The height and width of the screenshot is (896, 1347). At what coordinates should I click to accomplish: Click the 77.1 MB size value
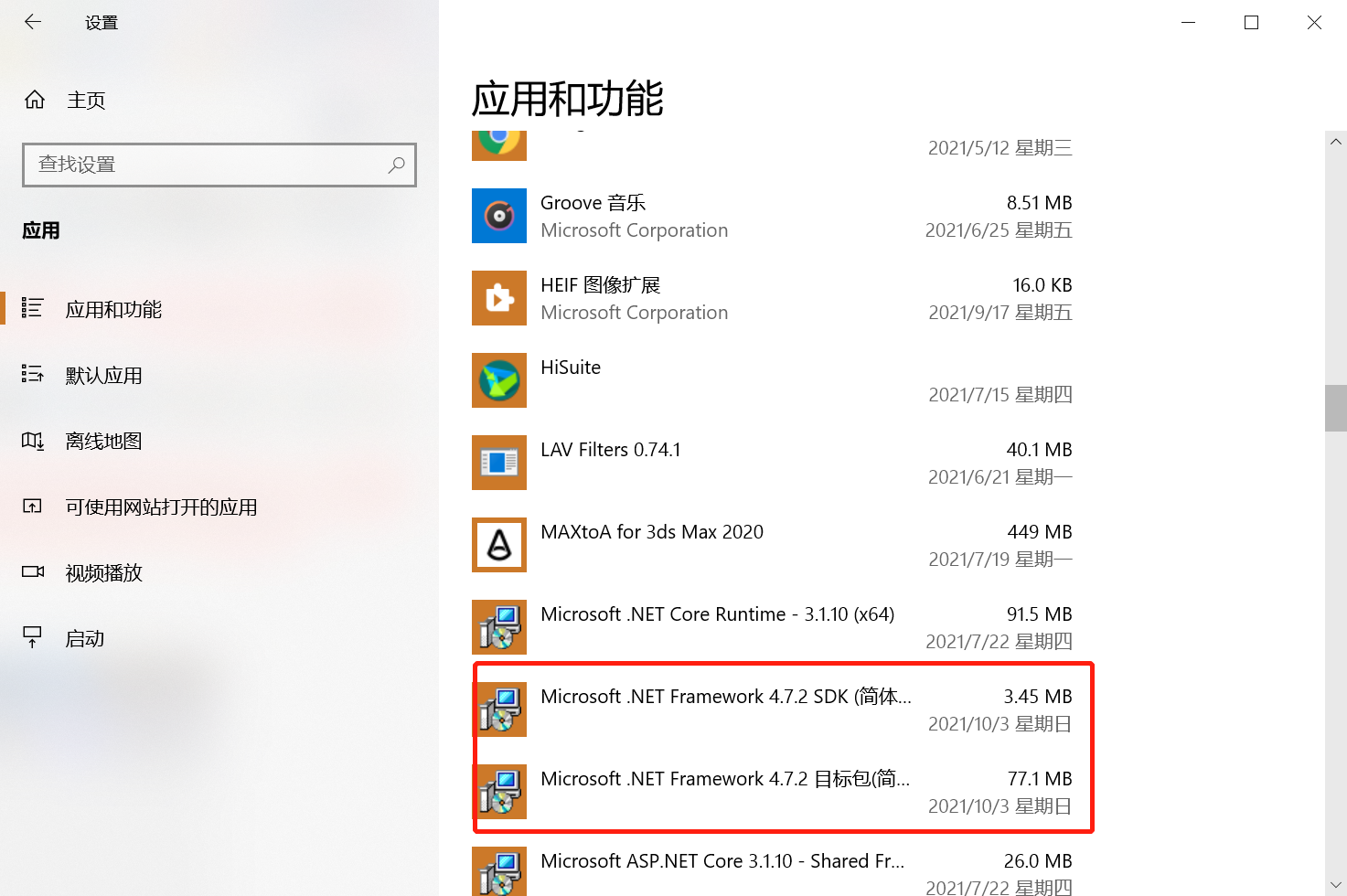1040,779
